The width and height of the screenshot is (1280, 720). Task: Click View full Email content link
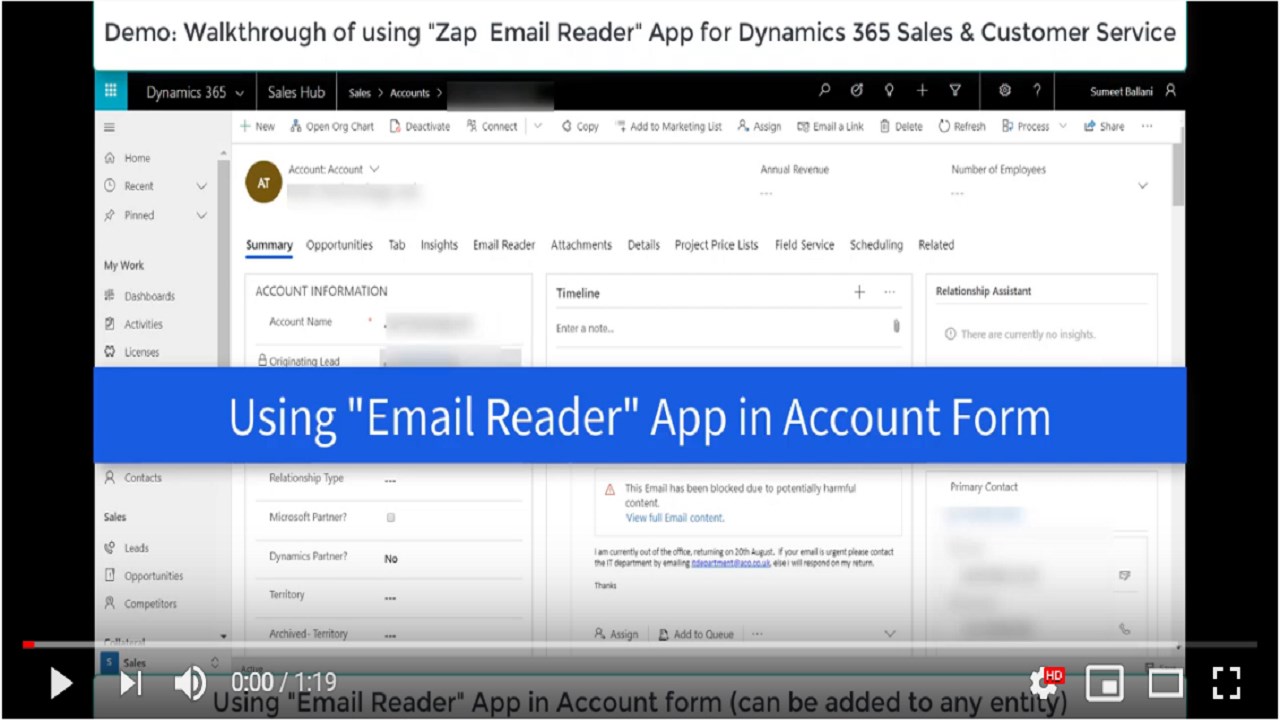pyautogui.click(x=675, y=518)
